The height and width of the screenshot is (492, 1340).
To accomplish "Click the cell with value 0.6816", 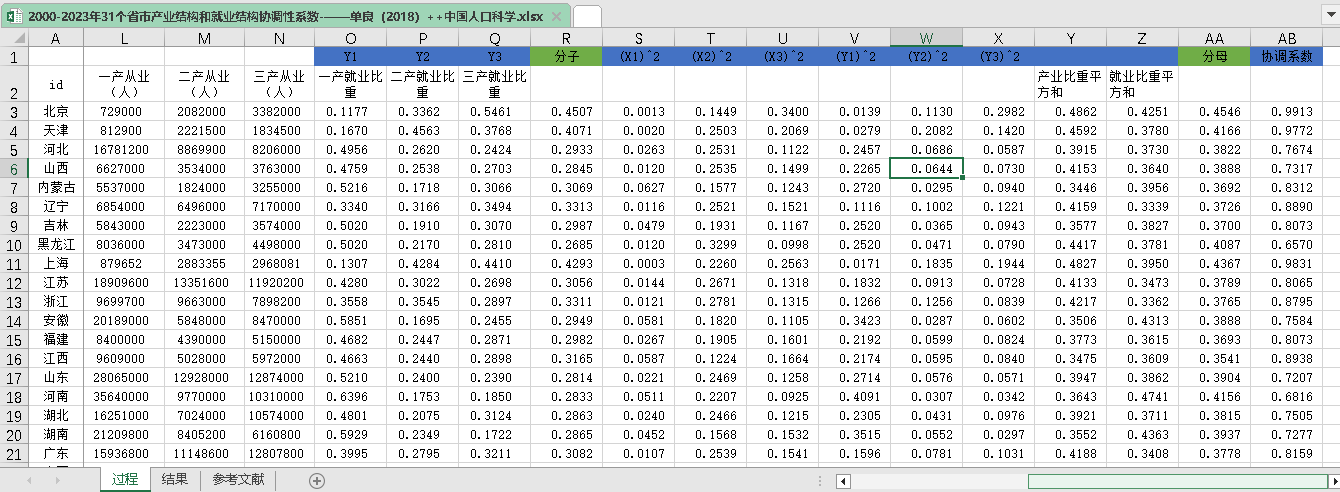I will coord(1287,398).
